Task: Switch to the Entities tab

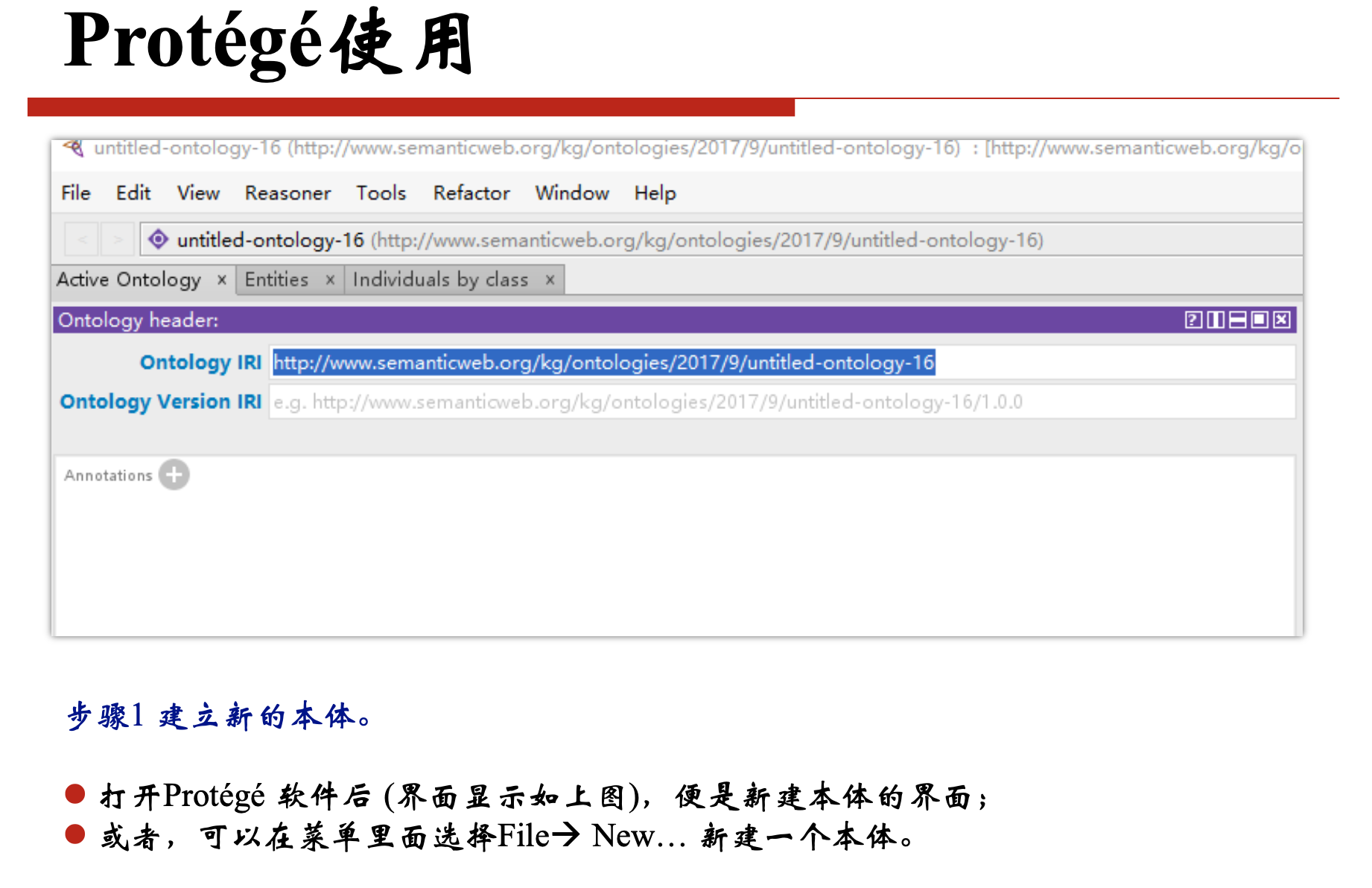Action: (276, 279)
